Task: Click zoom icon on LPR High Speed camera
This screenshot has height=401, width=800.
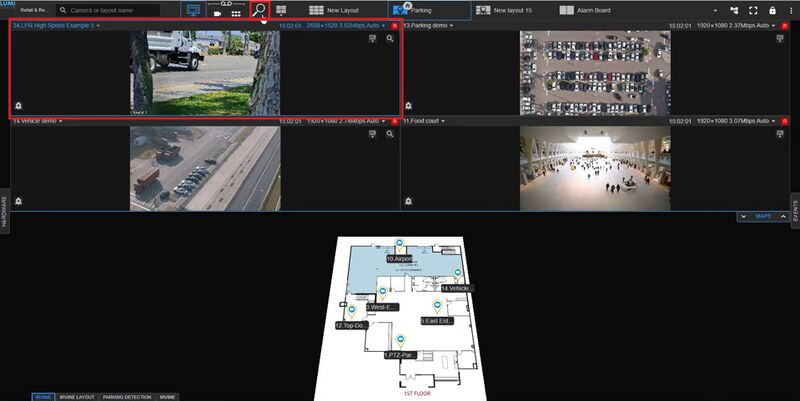Action: [390, 38]
